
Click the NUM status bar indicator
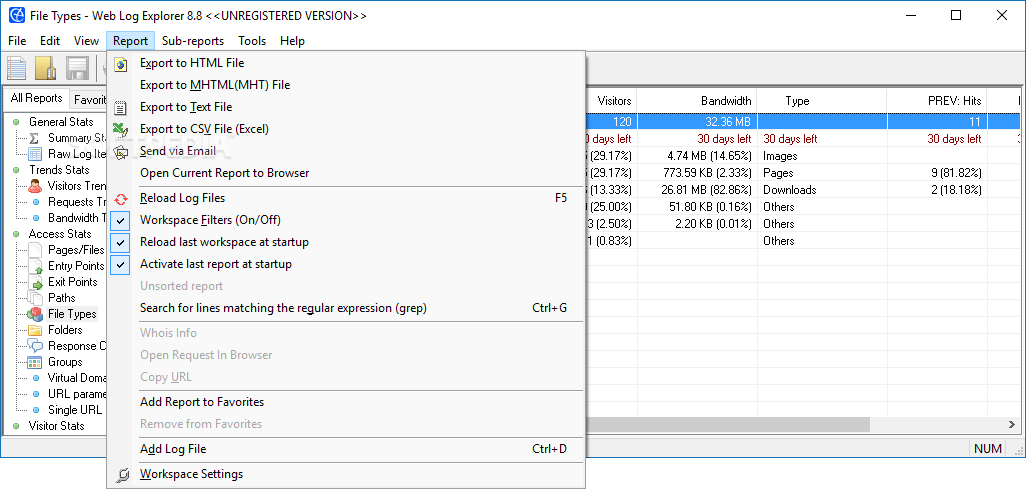(x=988, y=448)
